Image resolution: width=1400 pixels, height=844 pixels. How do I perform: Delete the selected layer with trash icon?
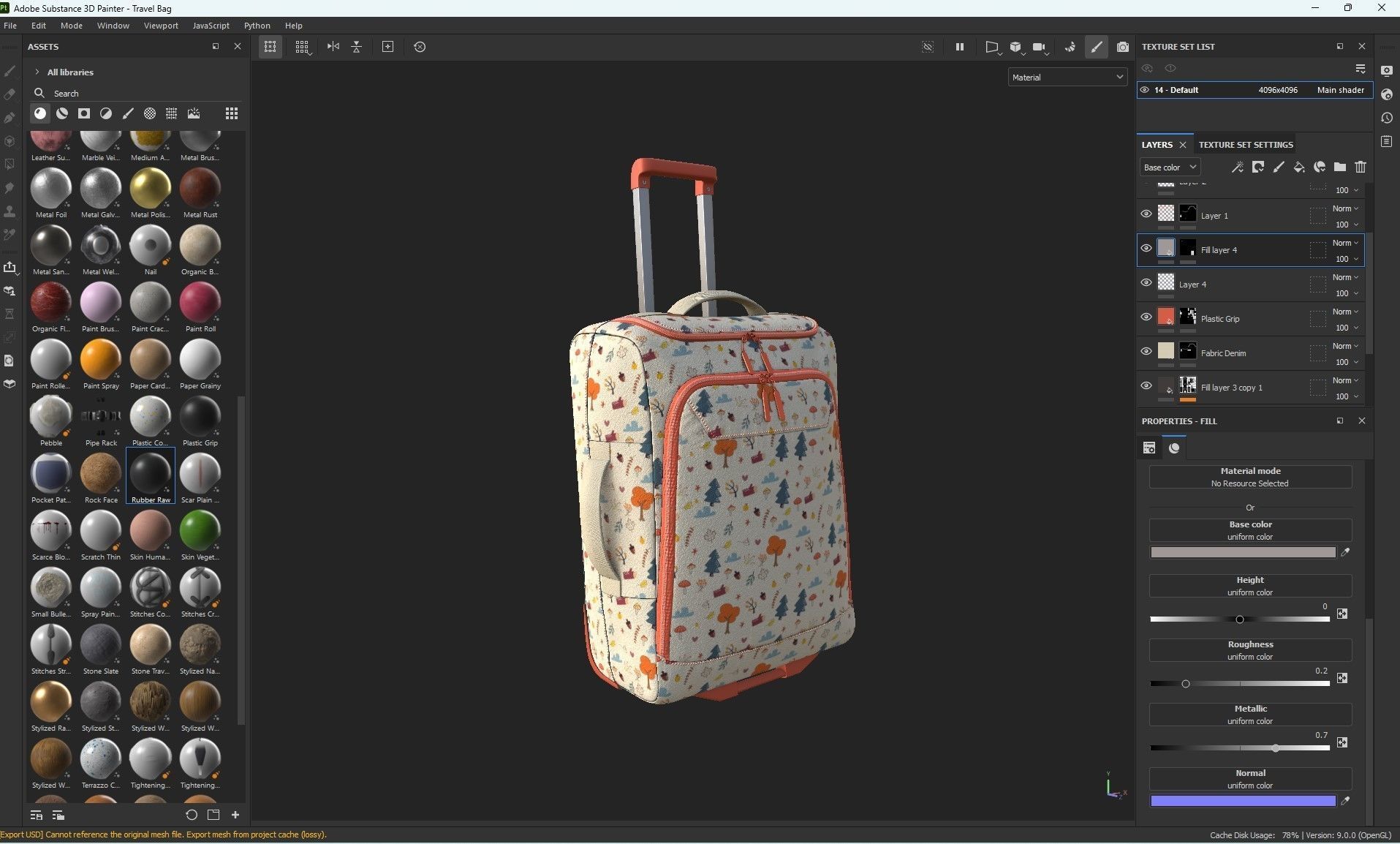coord(1361,167)
